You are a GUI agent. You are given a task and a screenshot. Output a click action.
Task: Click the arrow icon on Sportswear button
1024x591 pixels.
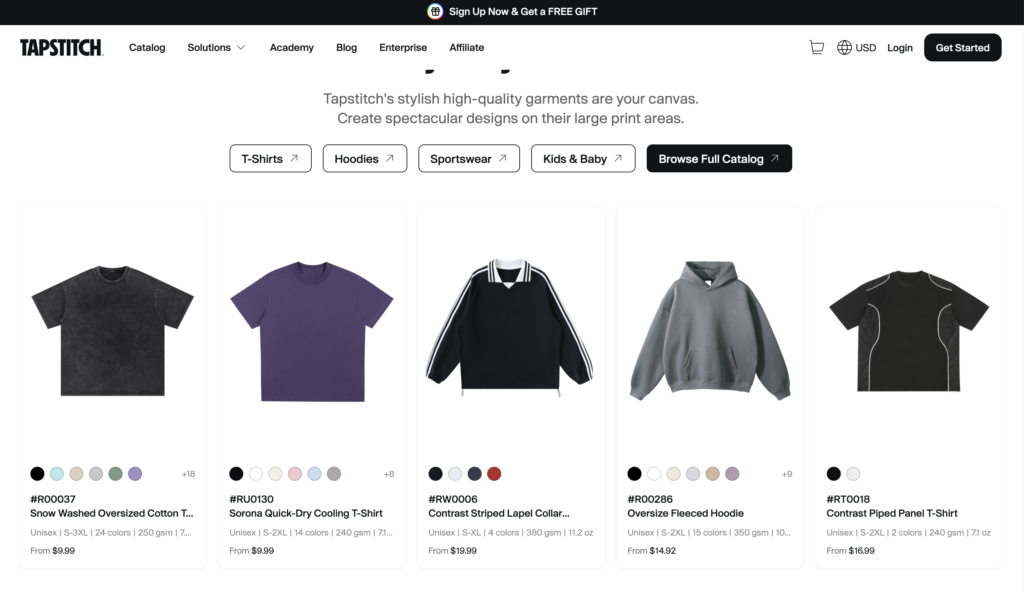pyautogui.click(x=503, y=158)
